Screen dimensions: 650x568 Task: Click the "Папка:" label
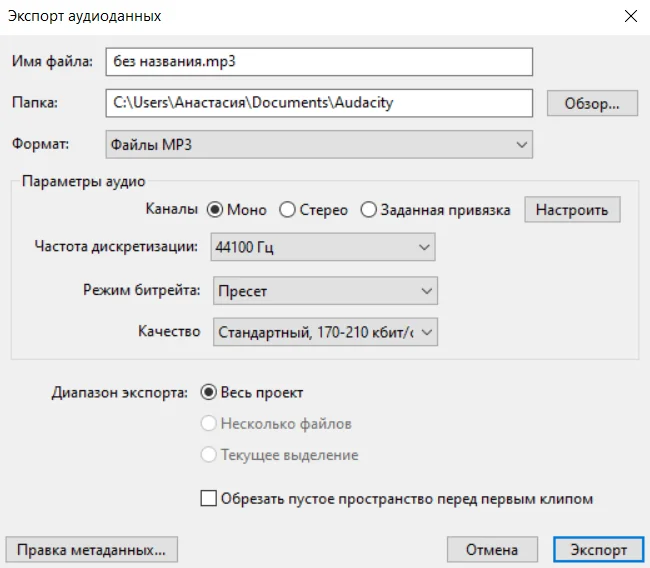click(35, 102)
